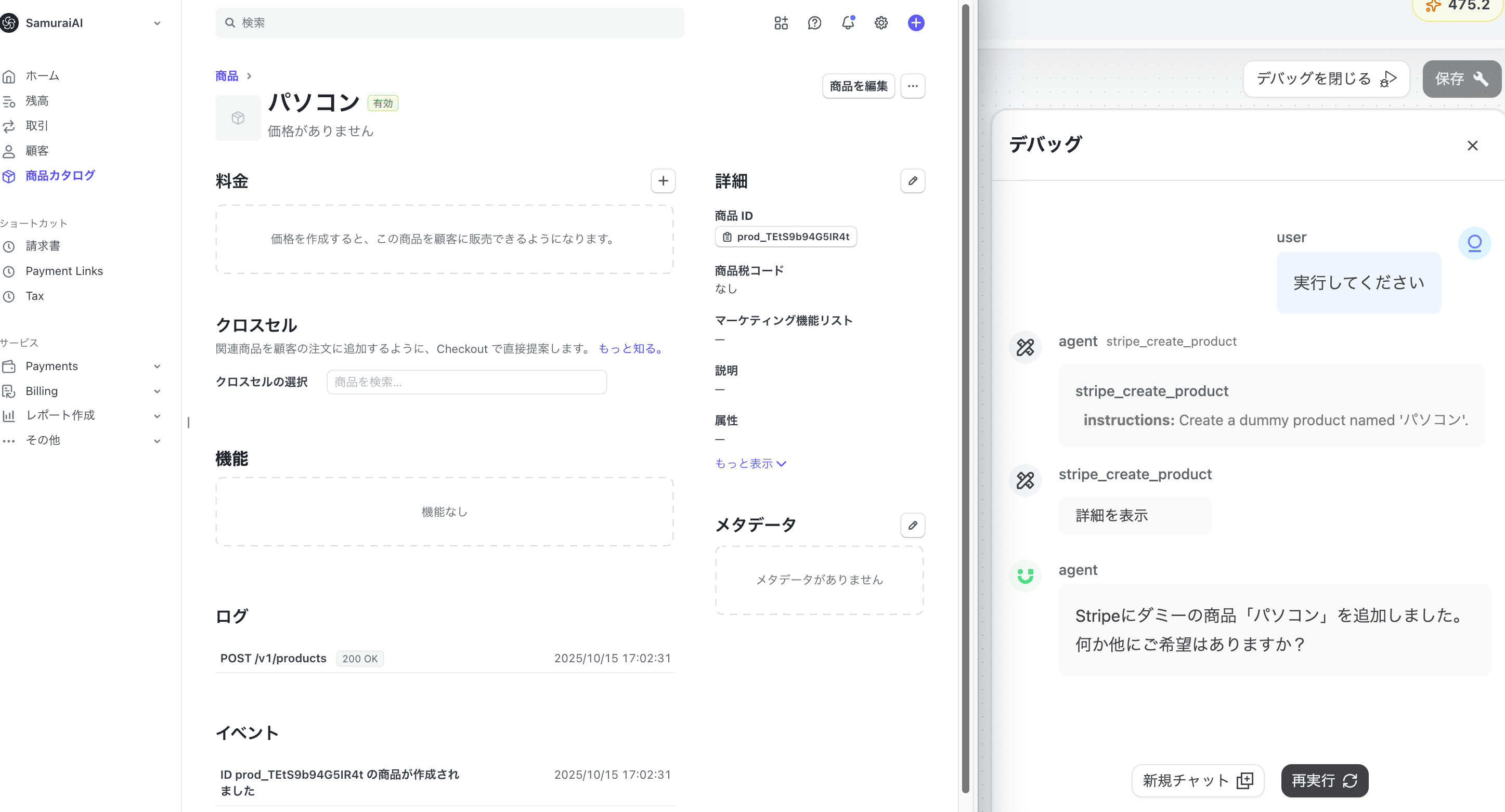Click the 再実行 button in debug panel
The width and height of the screenshot is (1505, 812).
pos(1324,780)
